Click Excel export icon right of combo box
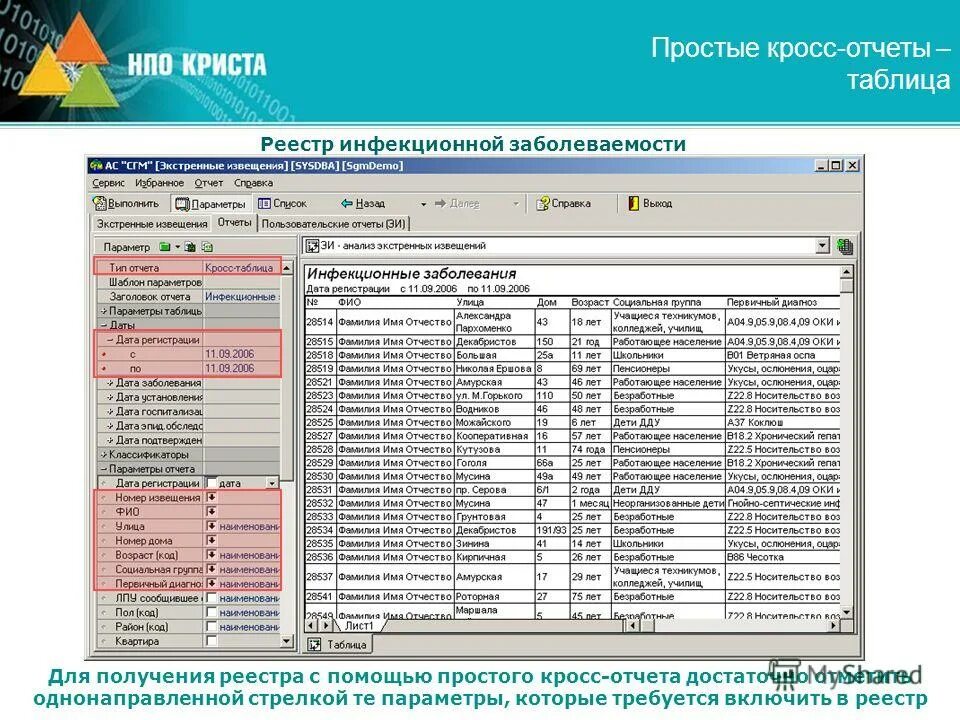 [x=845, y=247]
